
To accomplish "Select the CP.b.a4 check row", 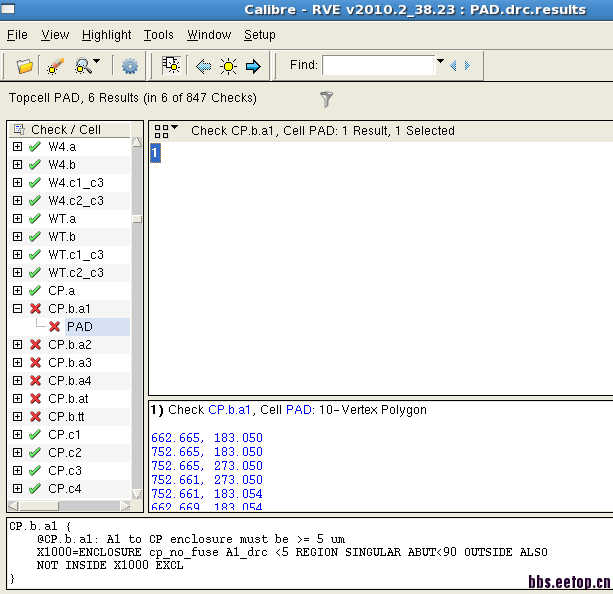I will tap(70, 380).
